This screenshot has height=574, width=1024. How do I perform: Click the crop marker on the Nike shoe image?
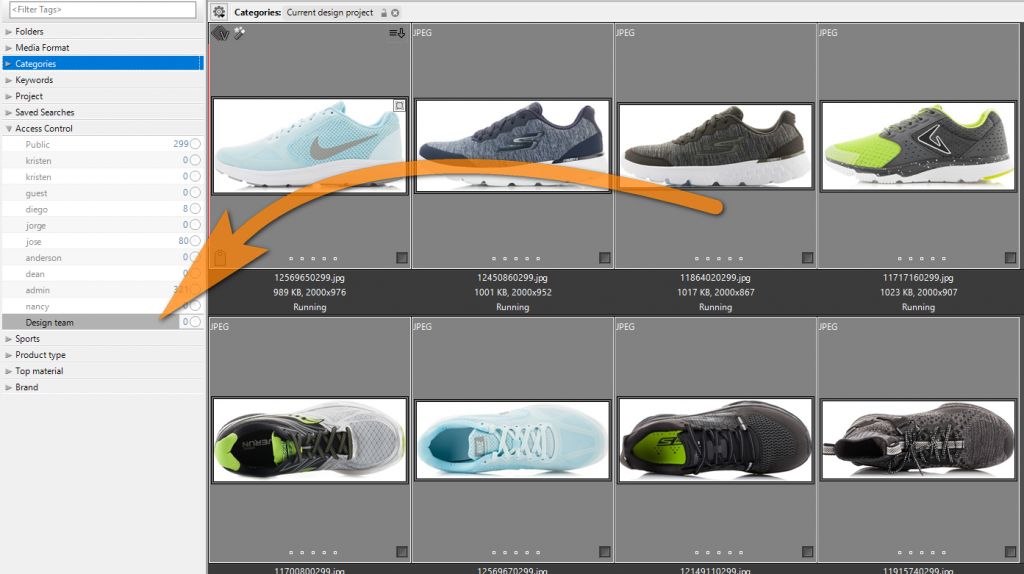(399, 105)
